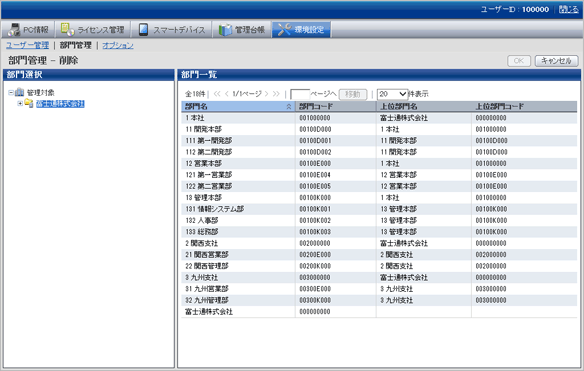Select the 3 九州支社 department row
This screenshot has width=584, height=371.
[x=379, y=278]
